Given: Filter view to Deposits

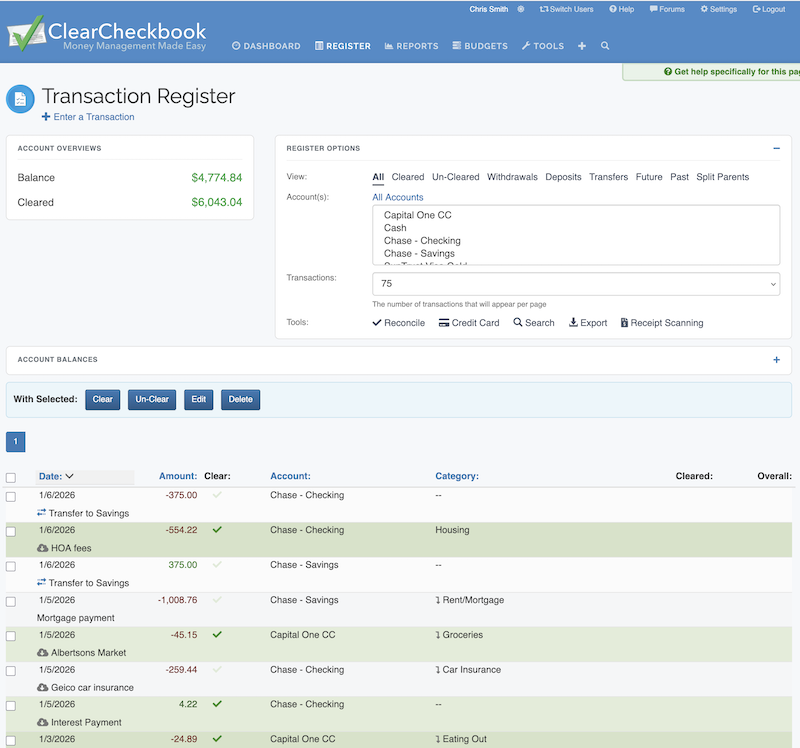Looking at the screenshot, I should (563, 177).
